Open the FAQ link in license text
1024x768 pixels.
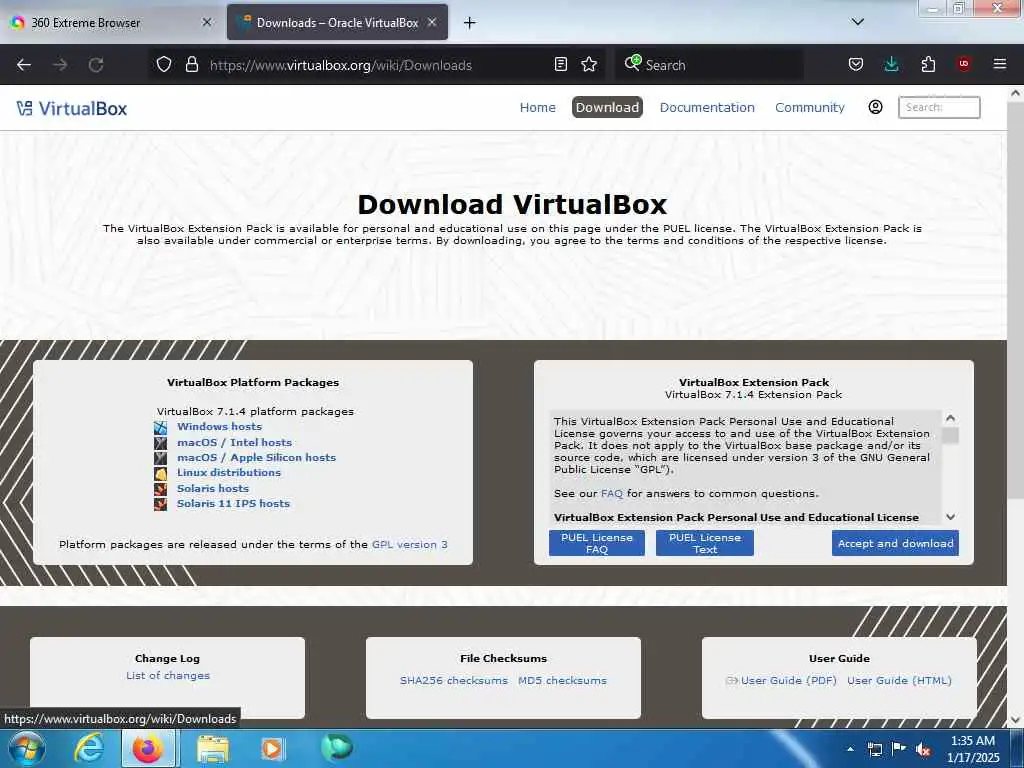click(x=612, y=494)
